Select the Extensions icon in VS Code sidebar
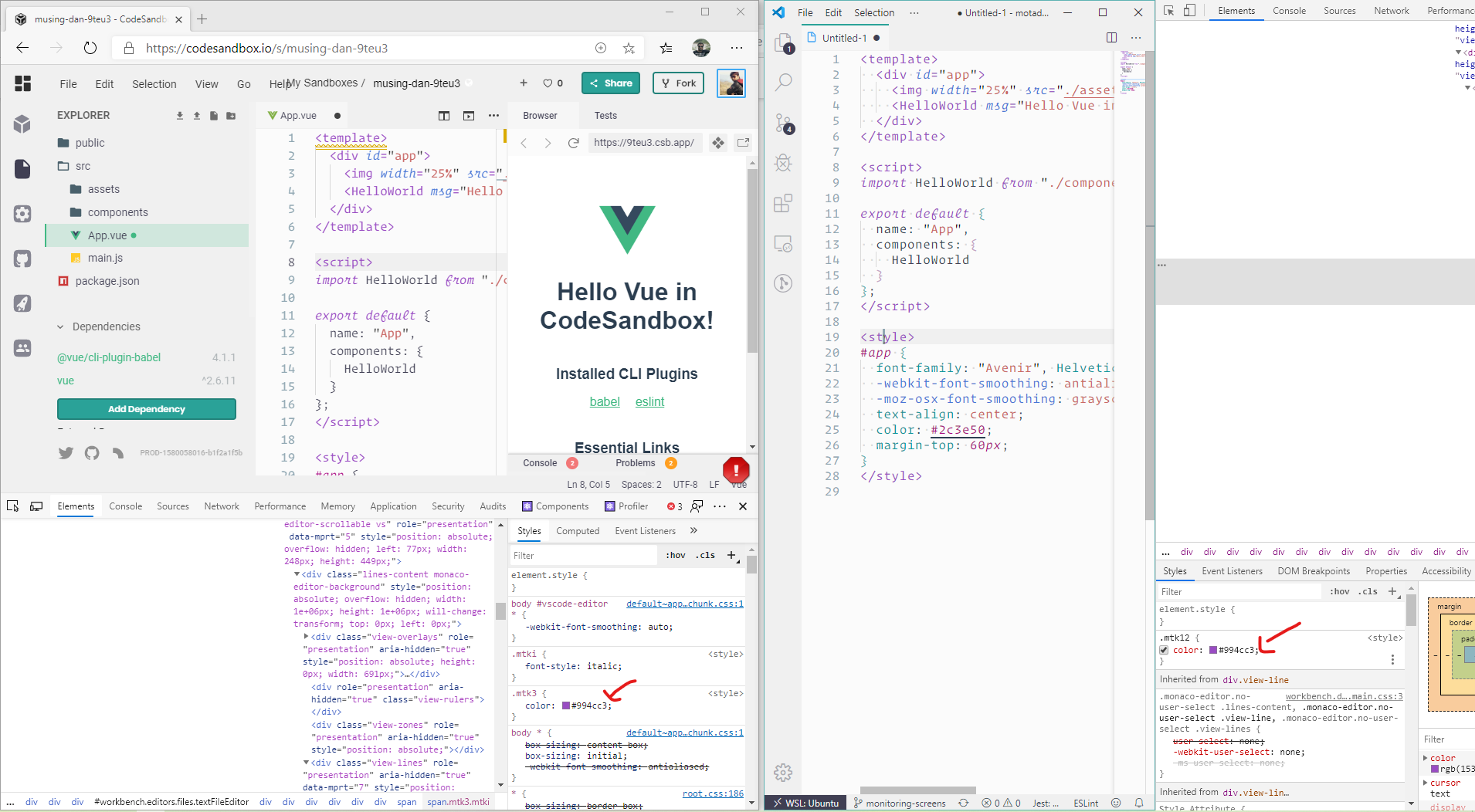 [x=783, y=203]
